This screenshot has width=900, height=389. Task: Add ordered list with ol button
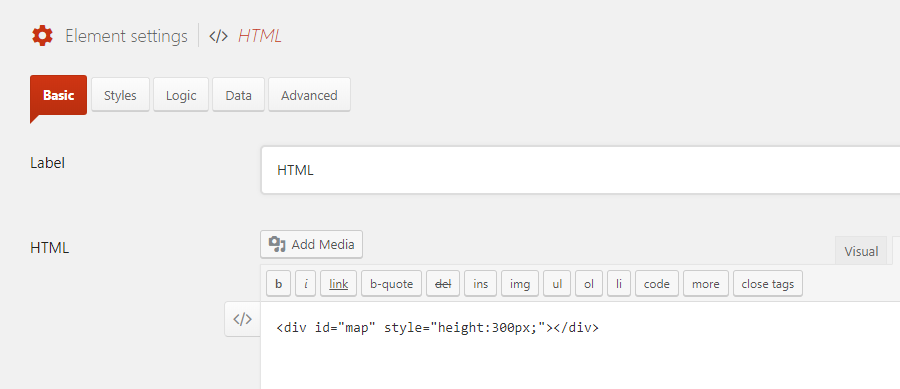pyautogui.click(x=589, y=283)
